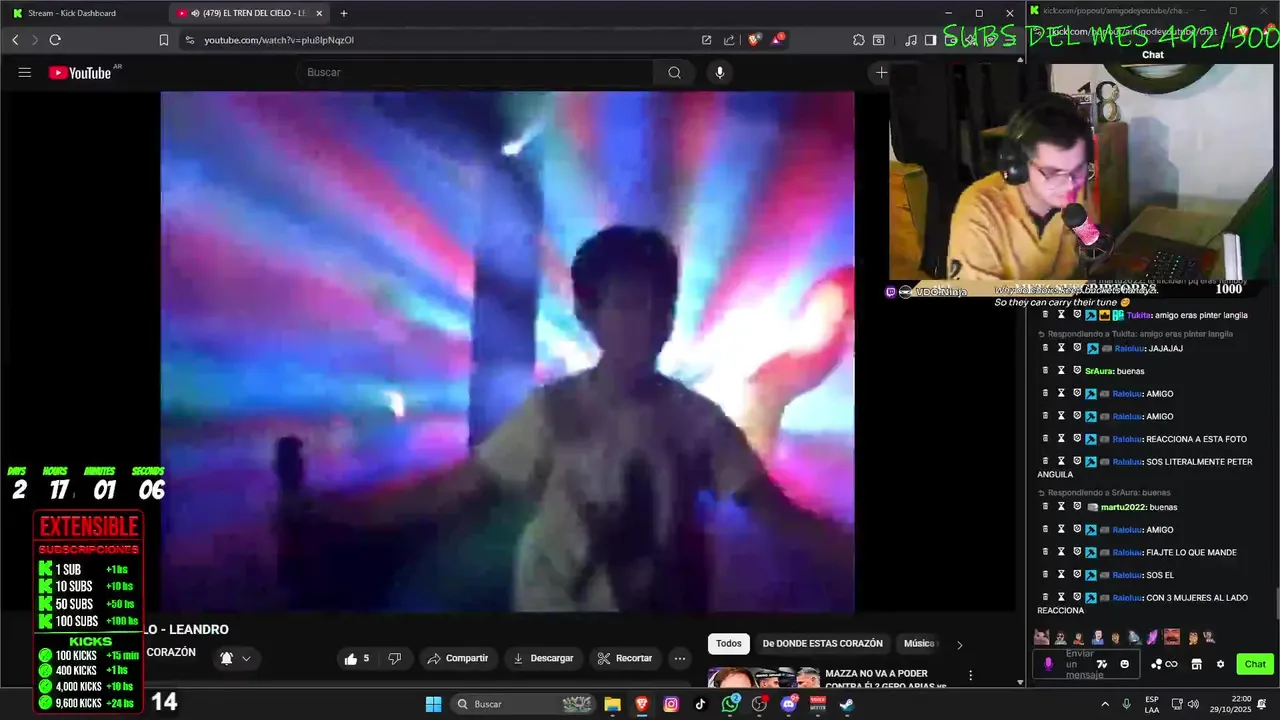Expand the system tray hidden icons chevron
Screen dimensions: 1280x720
click(x=1105, y=704)
